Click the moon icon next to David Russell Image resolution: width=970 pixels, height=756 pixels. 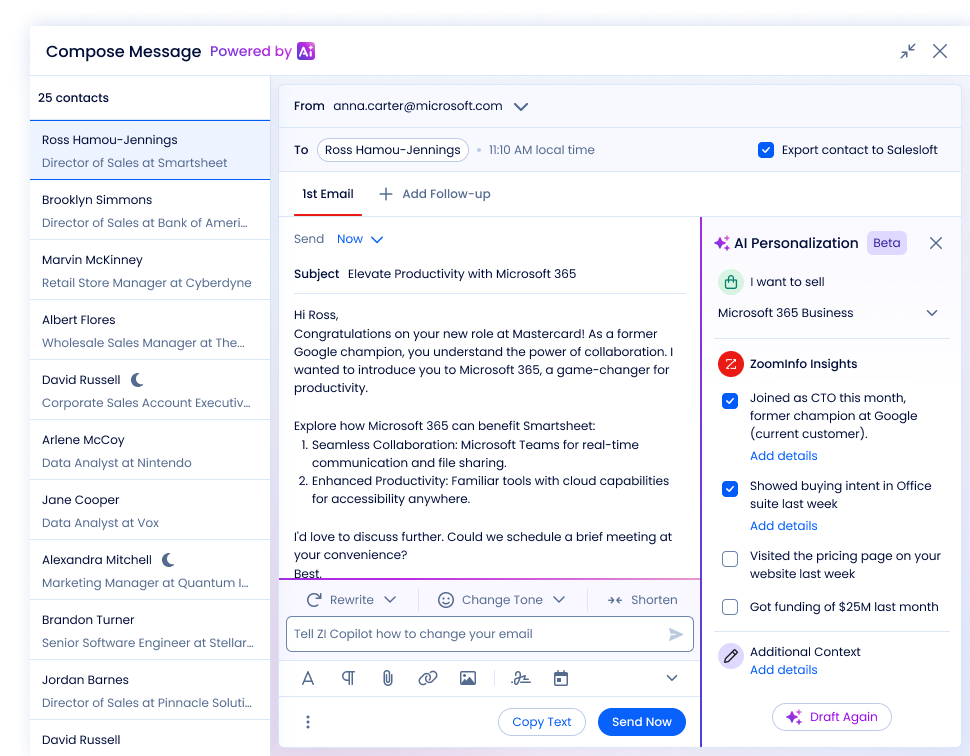click(x=137, y=380)
